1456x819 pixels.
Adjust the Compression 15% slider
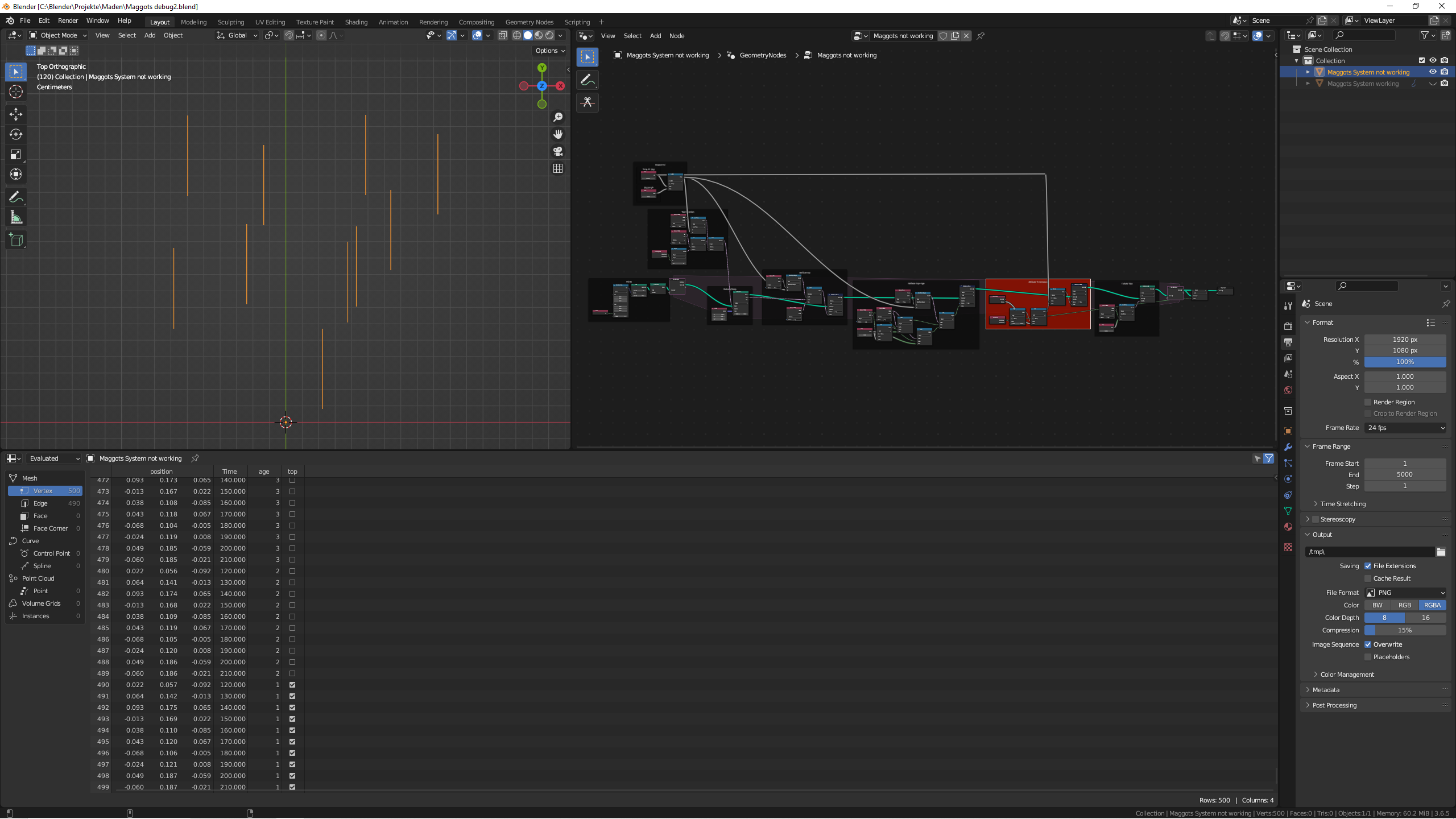point(1405,630)
